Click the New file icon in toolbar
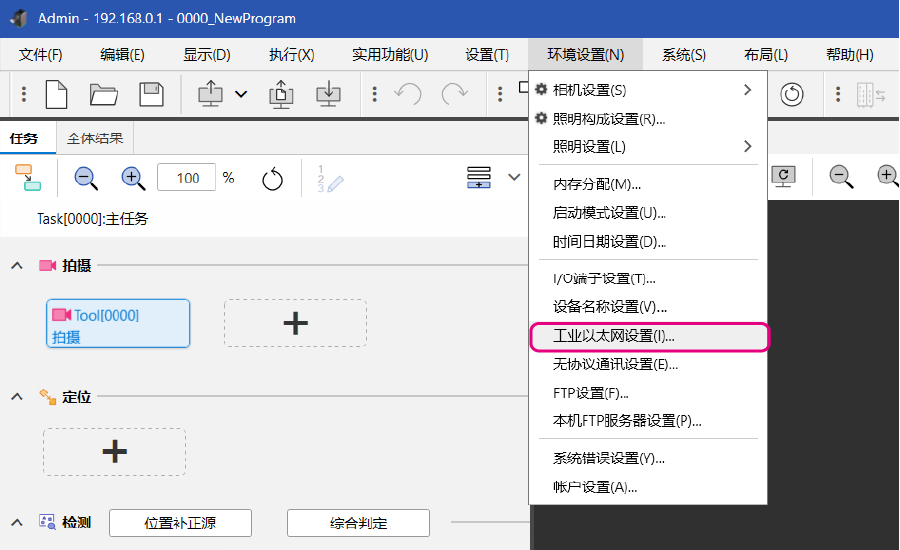 pyautogui.click(x=56, y=94)
